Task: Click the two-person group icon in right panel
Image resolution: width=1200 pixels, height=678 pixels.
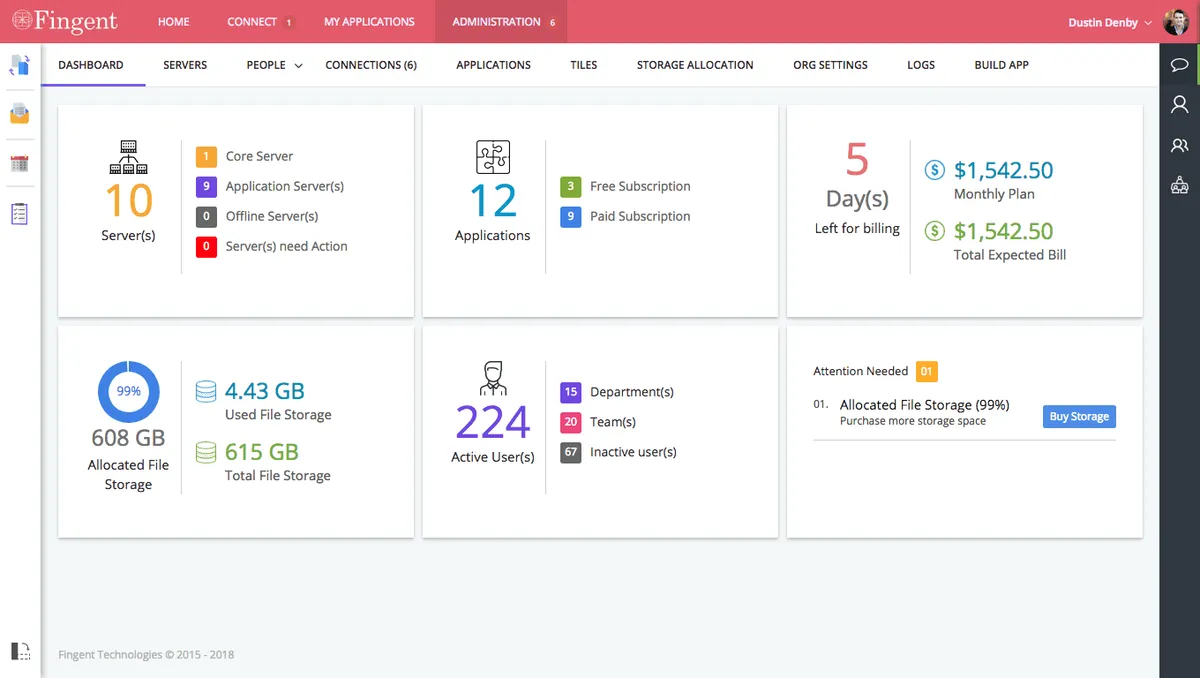Action: coord(1179,145)
